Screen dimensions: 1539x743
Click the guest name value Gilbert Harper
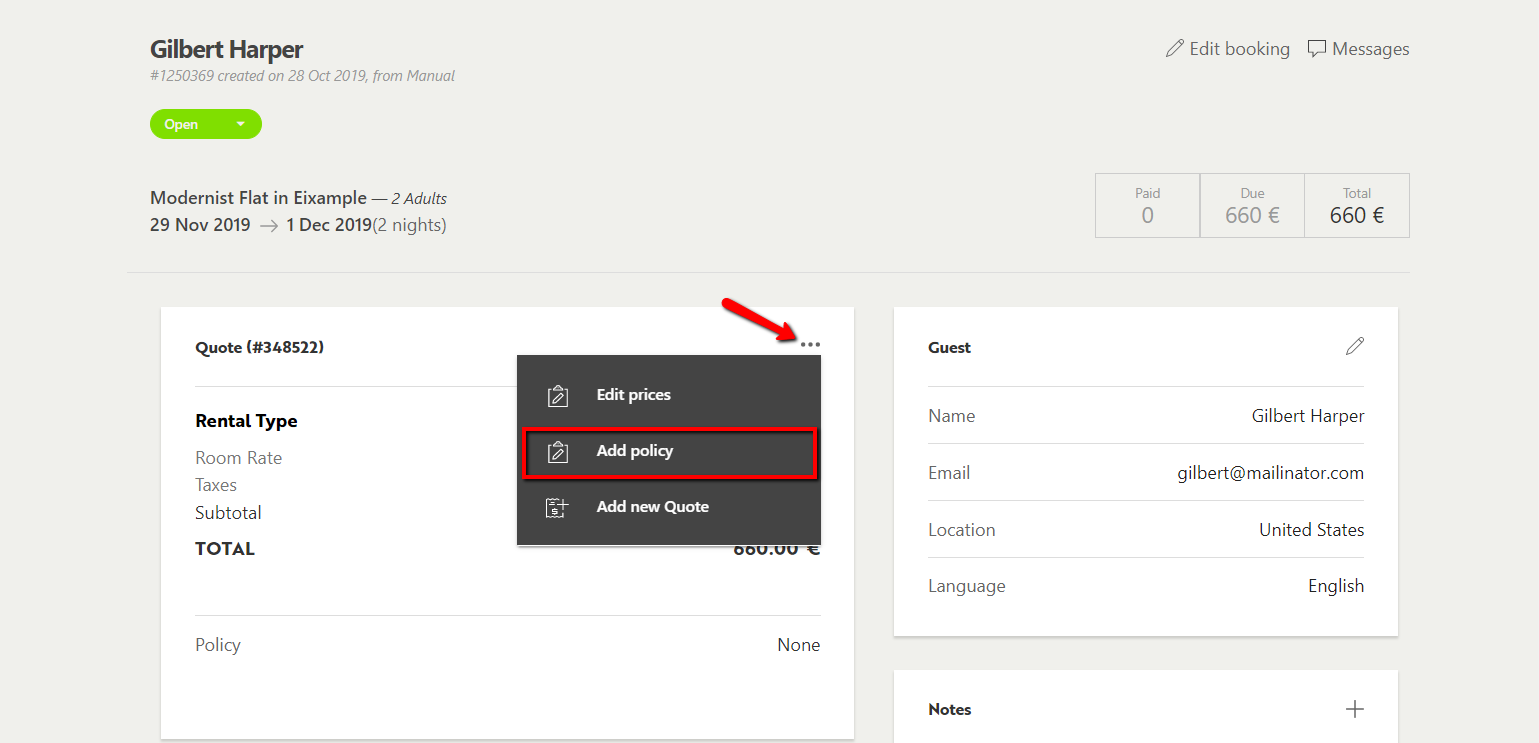1308,416
